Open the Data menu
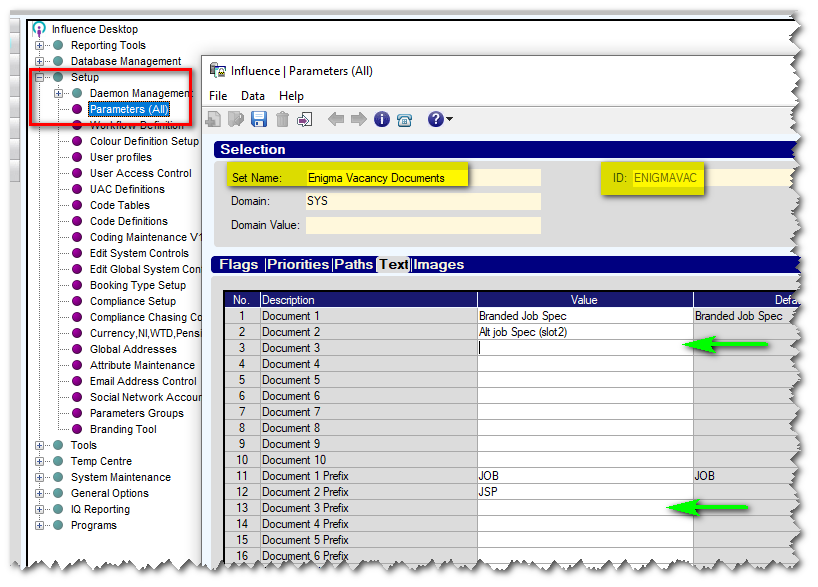818x587 pixels. (x=252, y=96)
